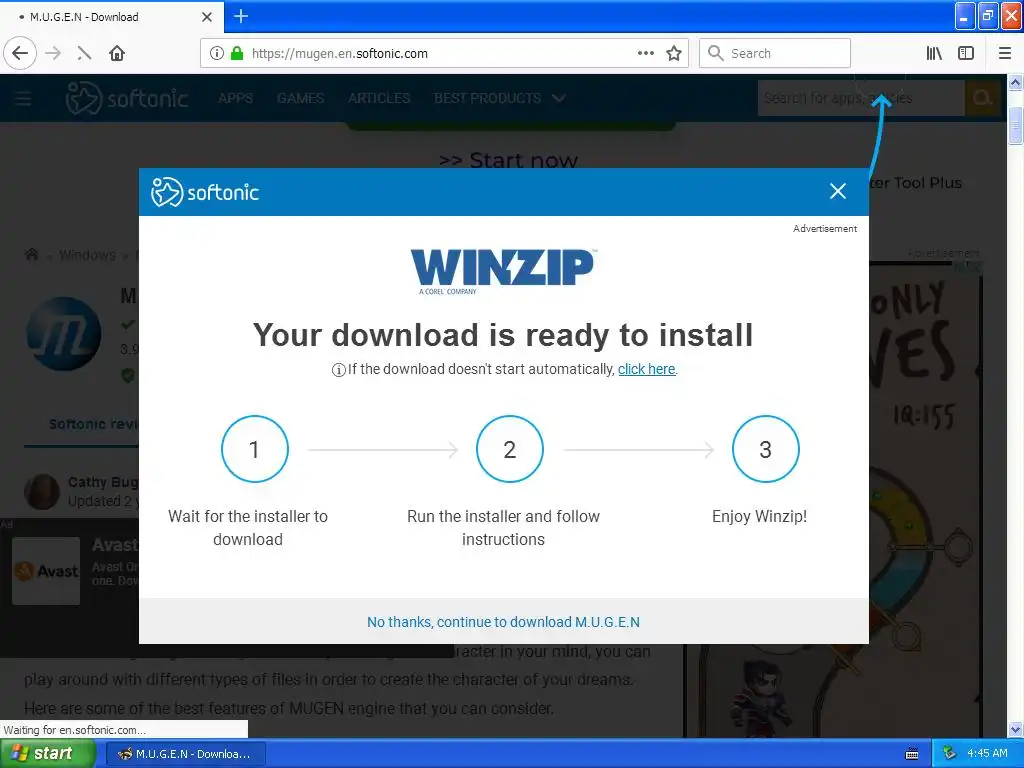Open the Softonic site hamburger menu
1024x768 pixels.
tap(23, 98)
